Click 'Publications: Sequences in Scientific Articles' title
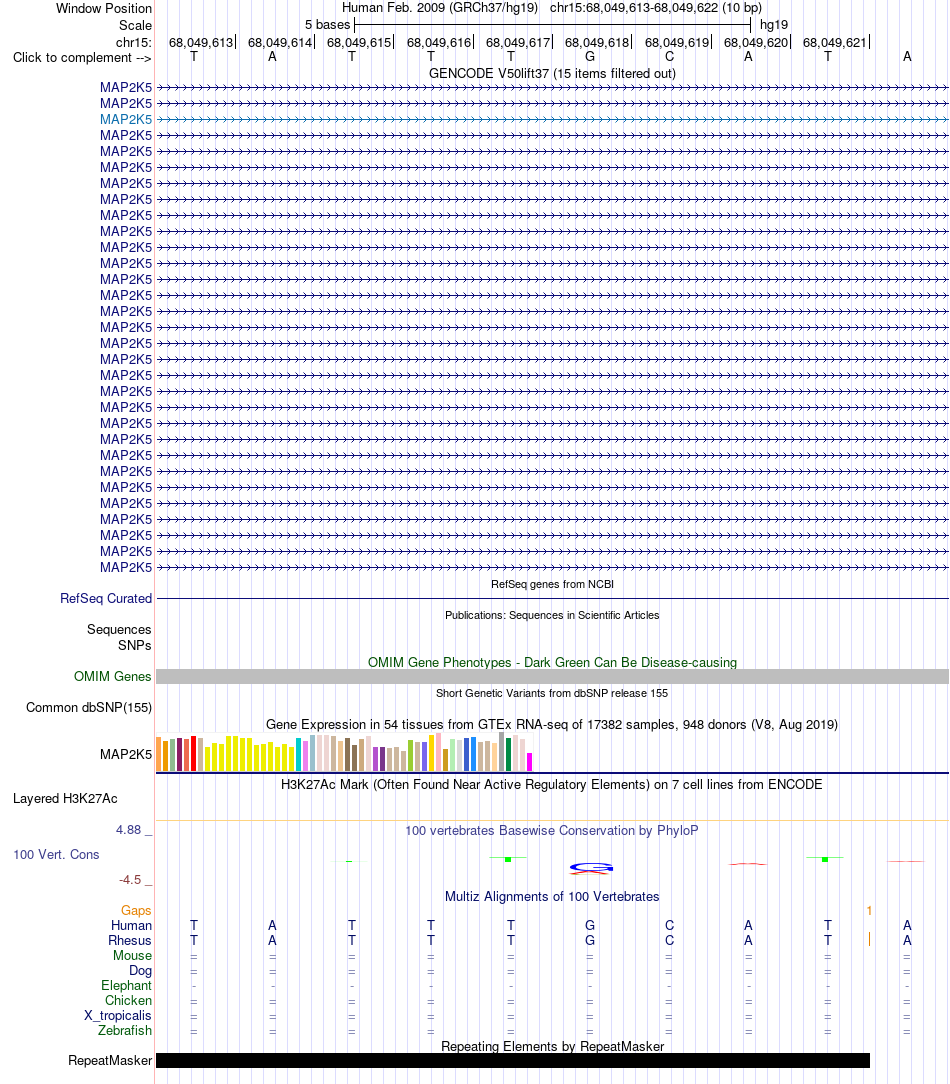Image resolution: width=950 pixels, height=1084 pixels. (552, 615)
